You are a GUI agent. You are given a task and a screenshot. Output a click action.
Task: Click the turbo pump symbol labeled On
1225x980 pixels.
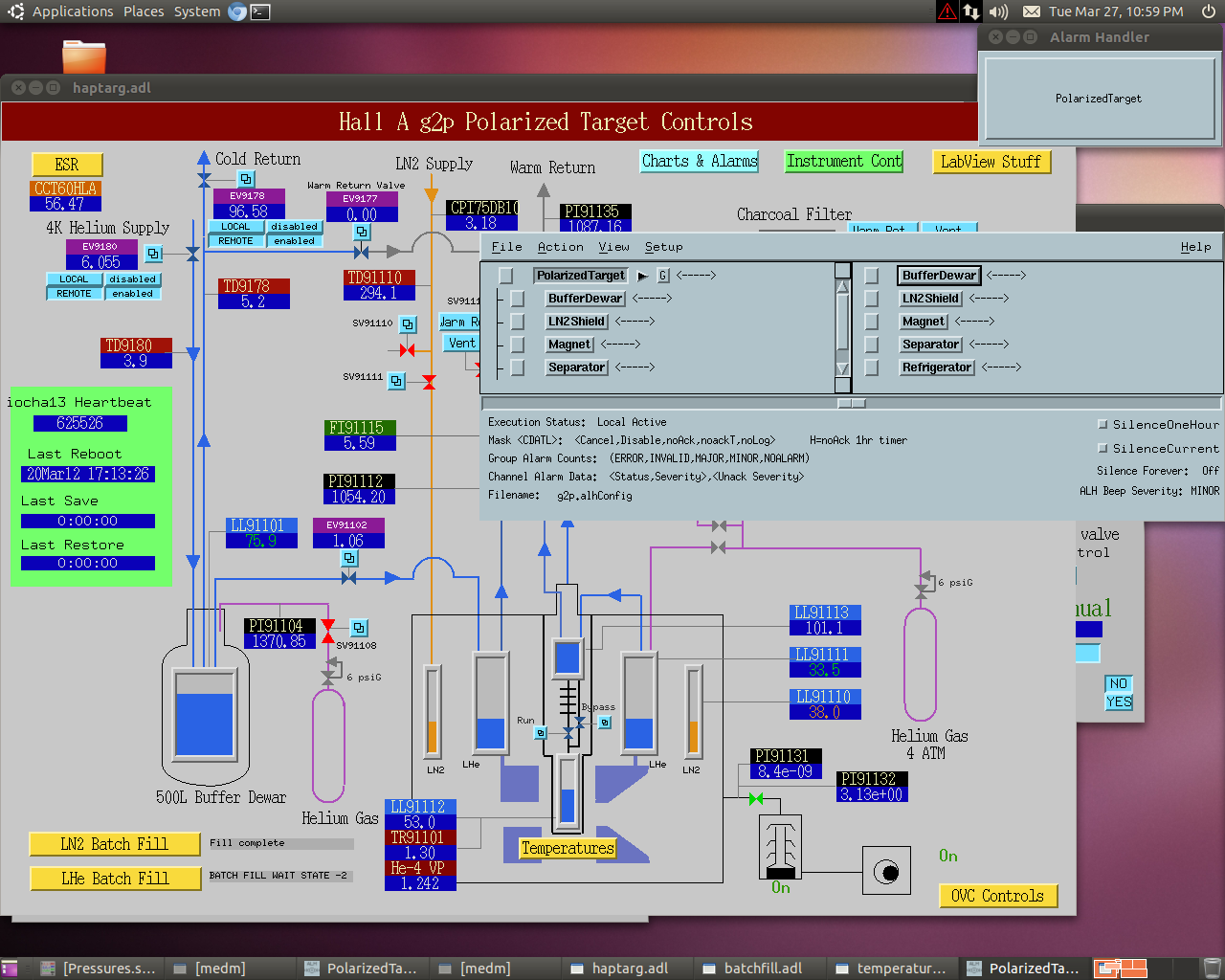point(780,846)
